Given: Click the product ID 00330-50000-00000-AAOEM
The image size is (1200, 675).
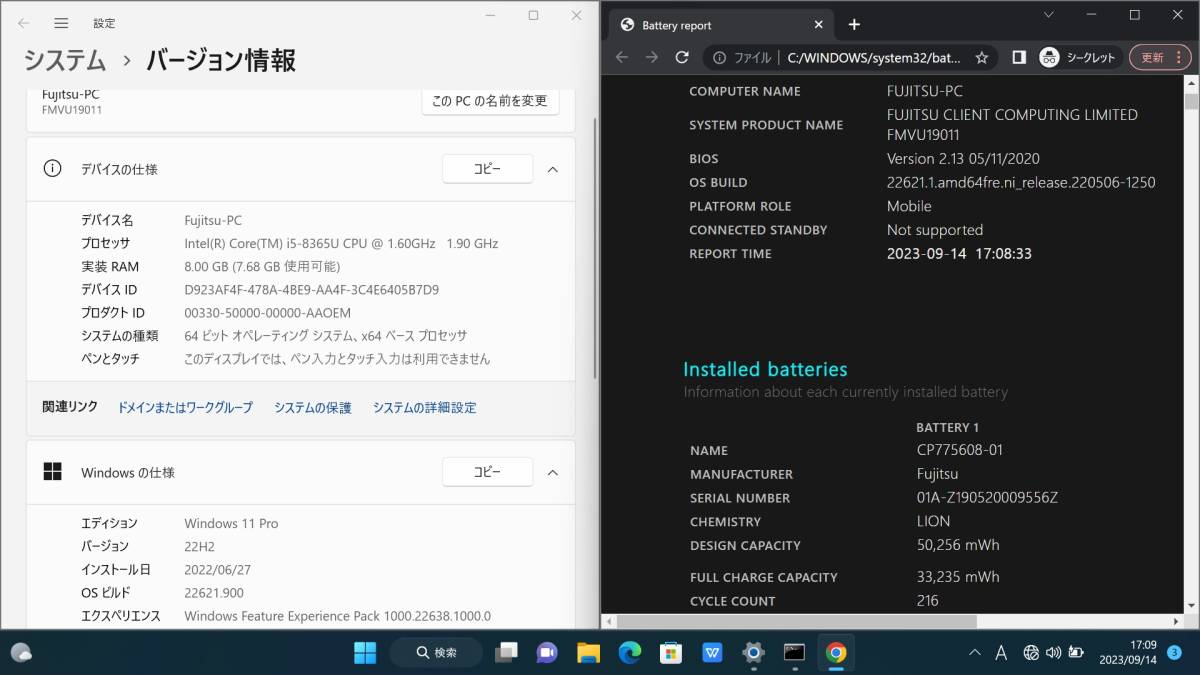Looking at the screenshot, I should 267,313.
